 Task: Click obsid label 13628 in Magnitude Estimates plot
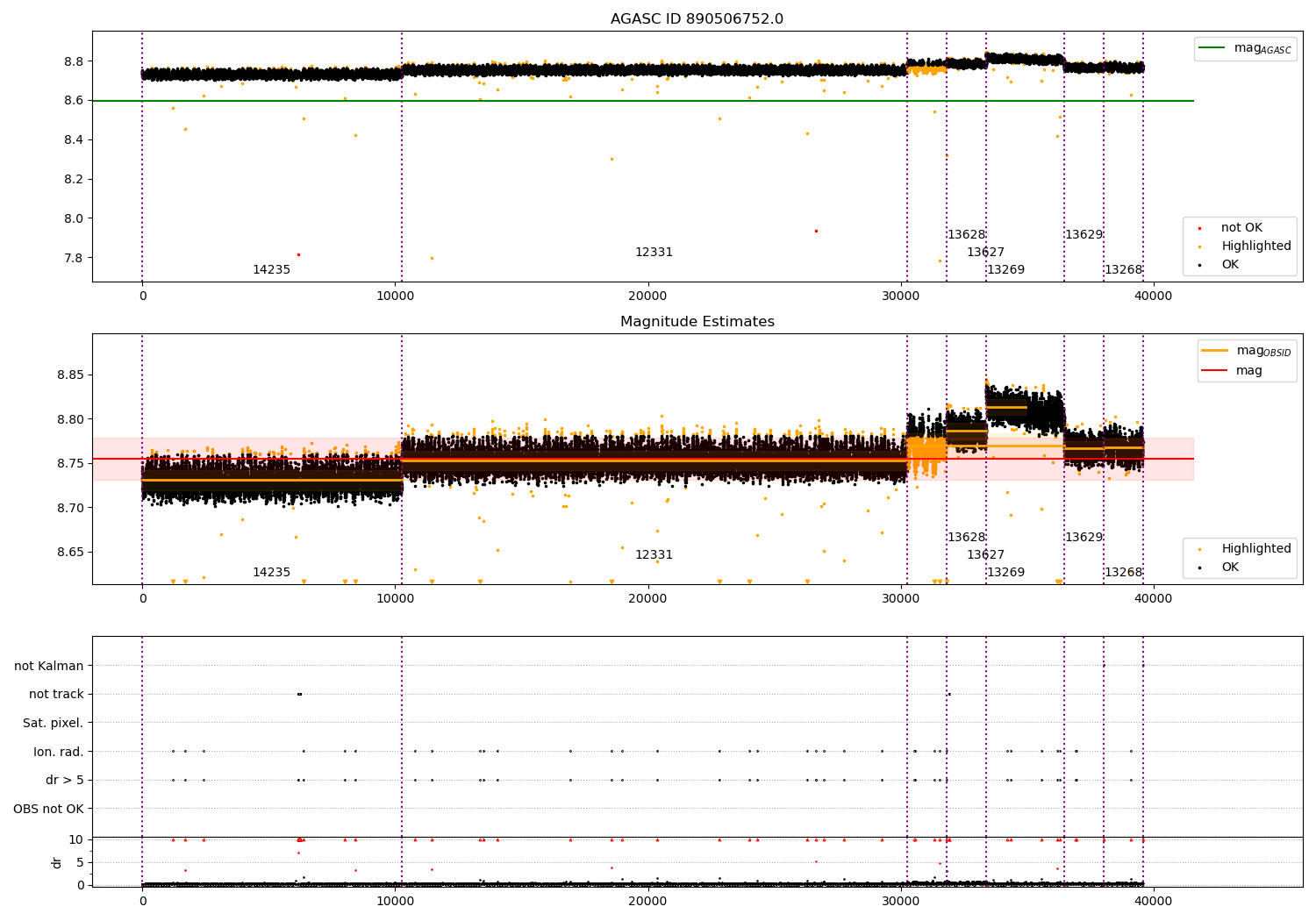(966, 537)
